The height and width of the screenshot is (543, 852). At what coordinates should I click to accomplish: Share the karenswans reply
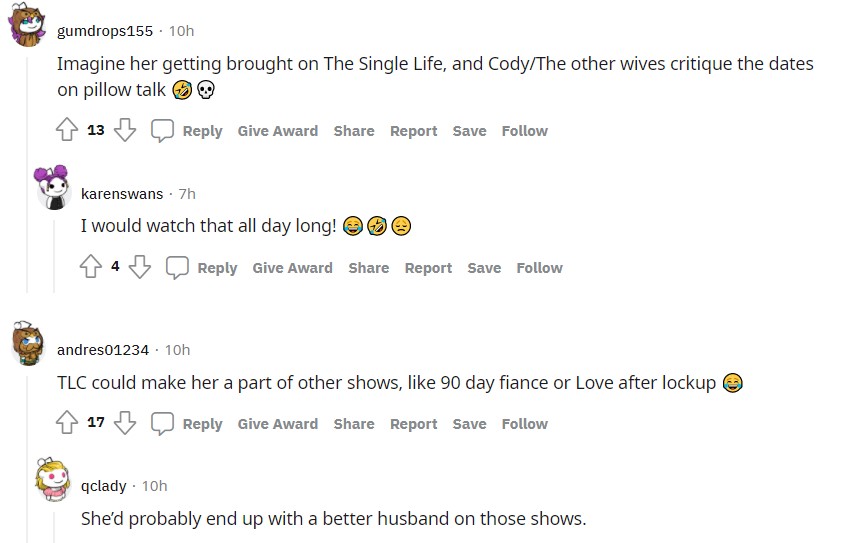(x=368, y=268)
